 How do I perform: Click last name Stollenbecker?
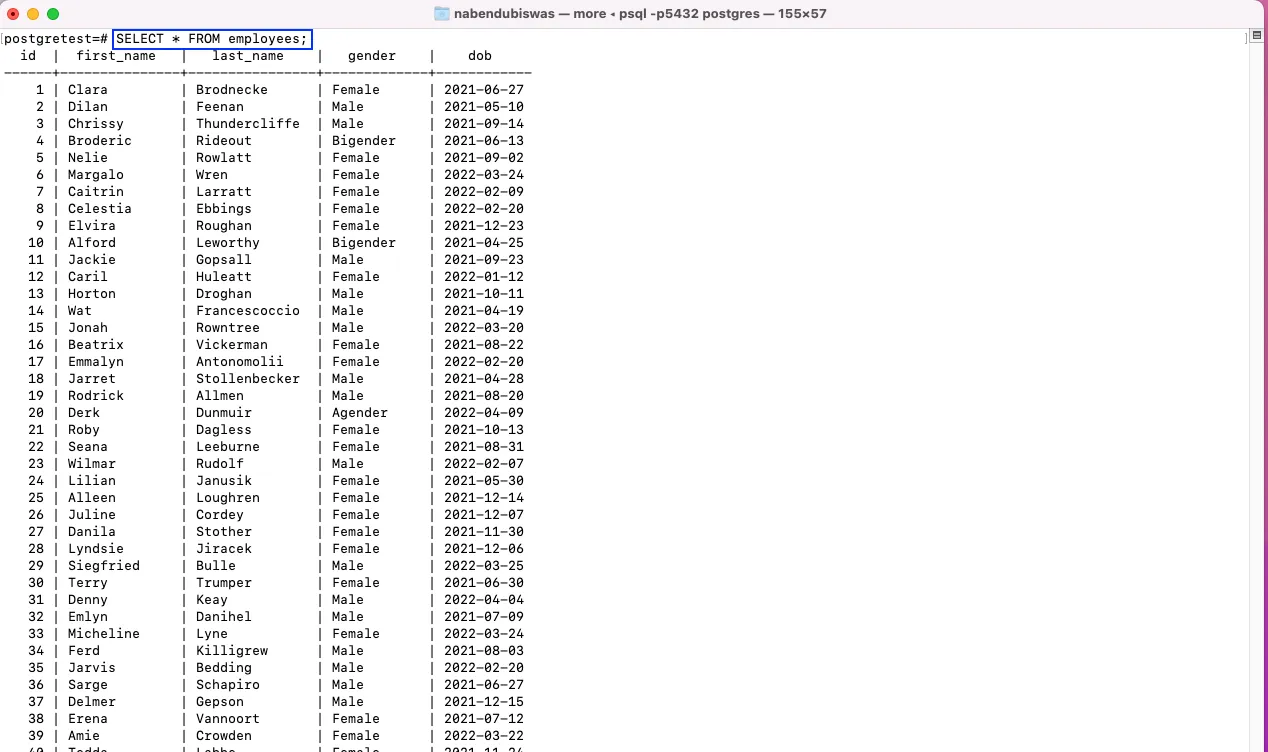(x=248, y=379)
